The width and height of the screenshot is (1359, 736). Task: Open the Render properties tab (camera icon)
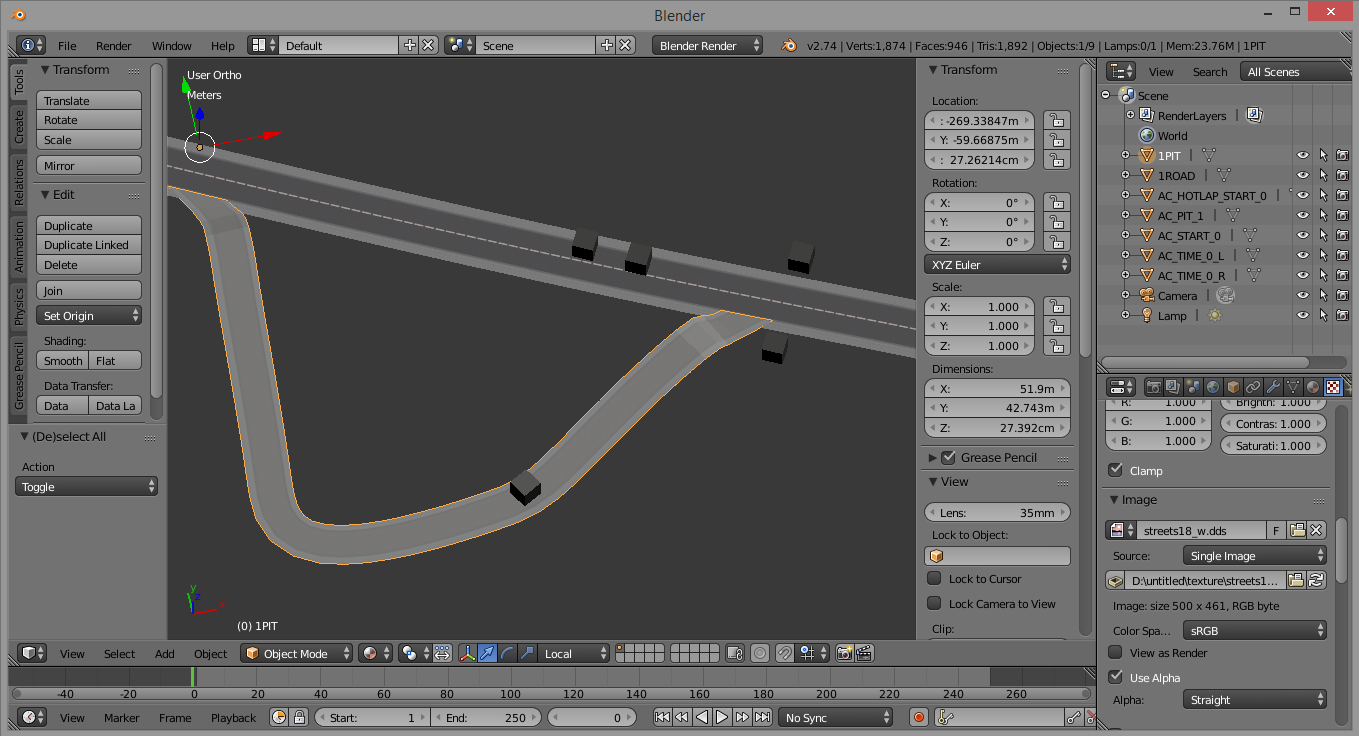pyautogui.click(x=1153, y=387)
